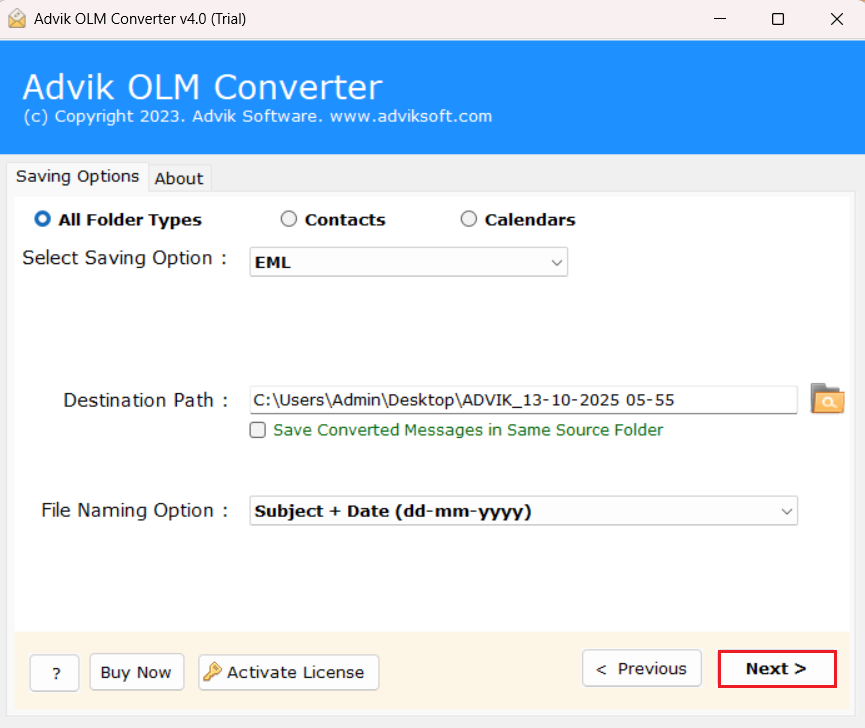Open the Saving Options tab

pos(77,176)
